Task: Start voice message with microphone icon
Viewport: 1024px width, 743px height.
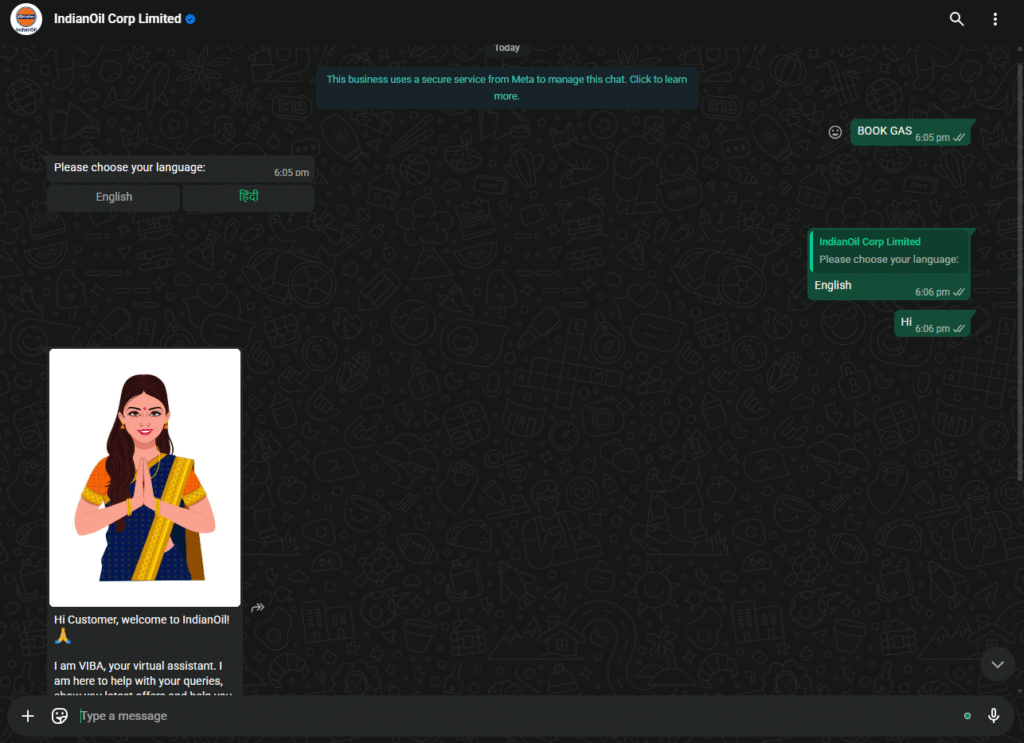Action: tap(993, 716)
